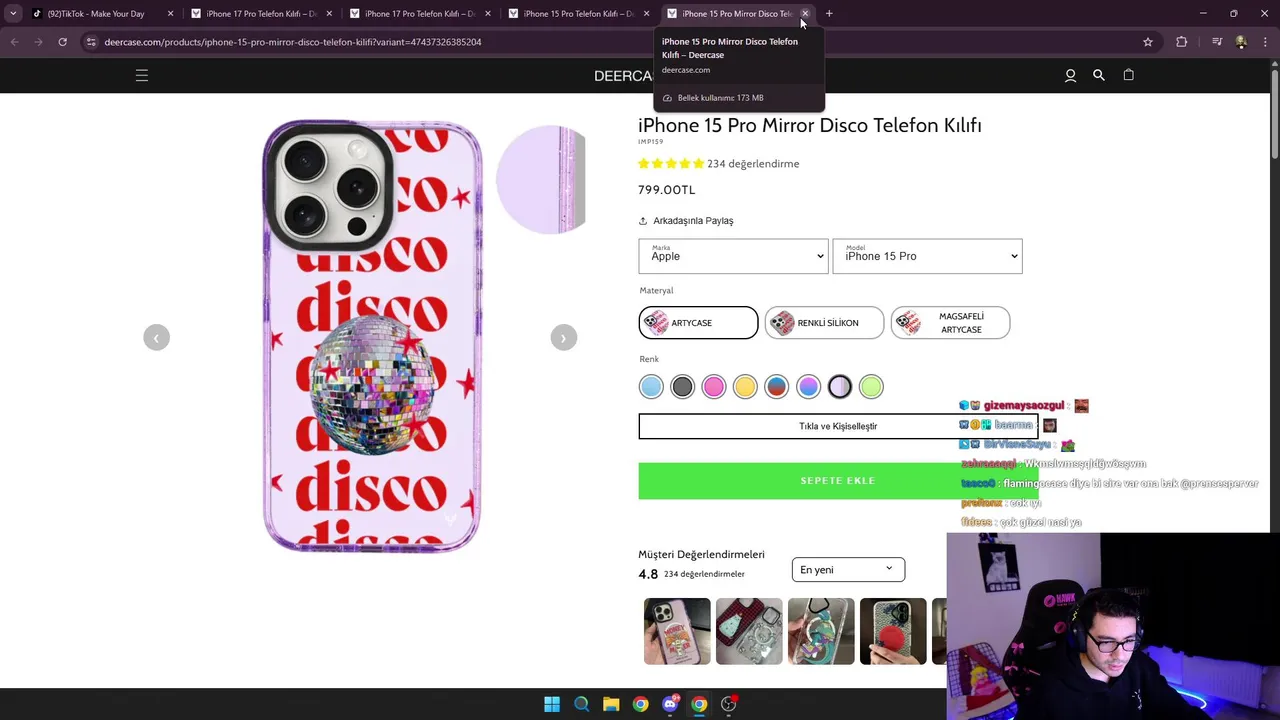Expand the Apple brand dropdown
The height and width of the screenshot is (720, 1280).
point(733,256)
